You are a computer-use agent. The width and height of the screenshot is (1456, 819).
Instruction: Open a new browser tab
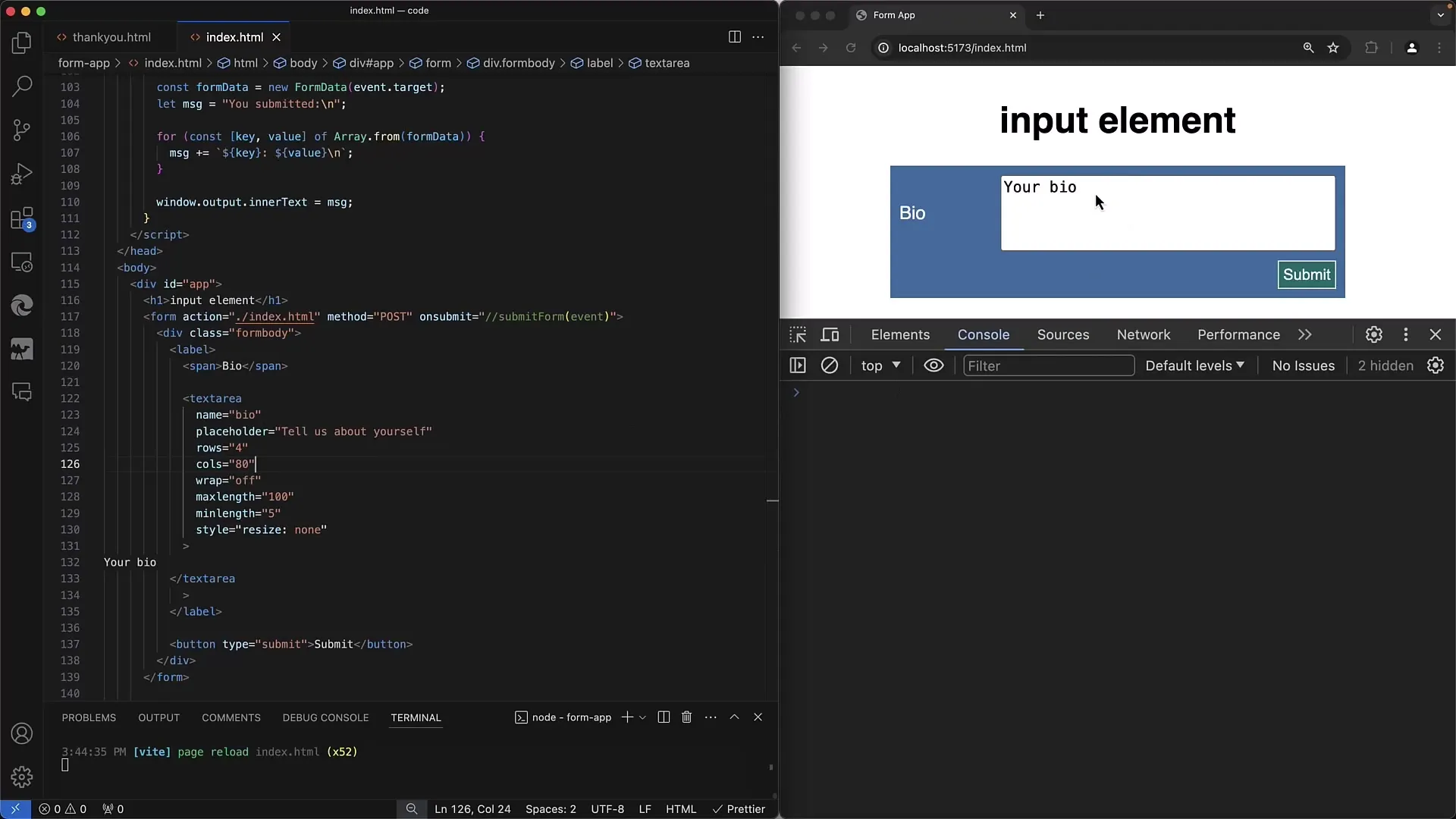pyautogui.click(x=1040, y=15)
